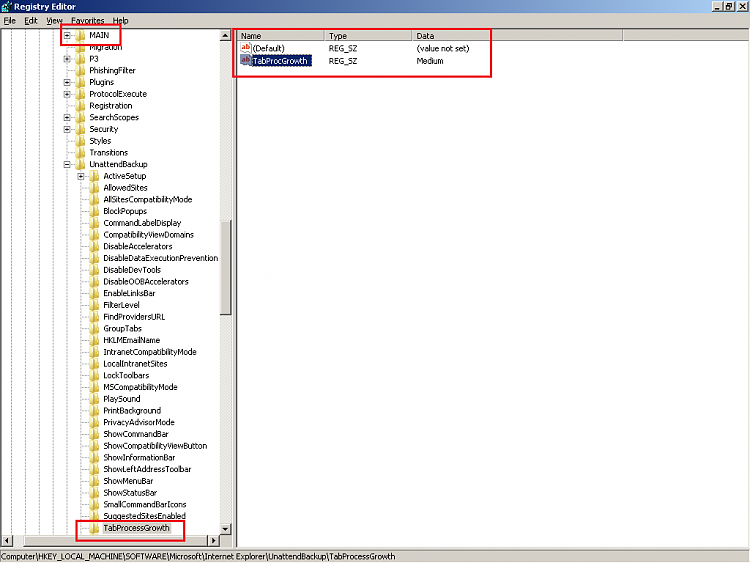Viewport: 750px width, 563px height.
Task: Open the View menu
Action: [x=54, y=21]
